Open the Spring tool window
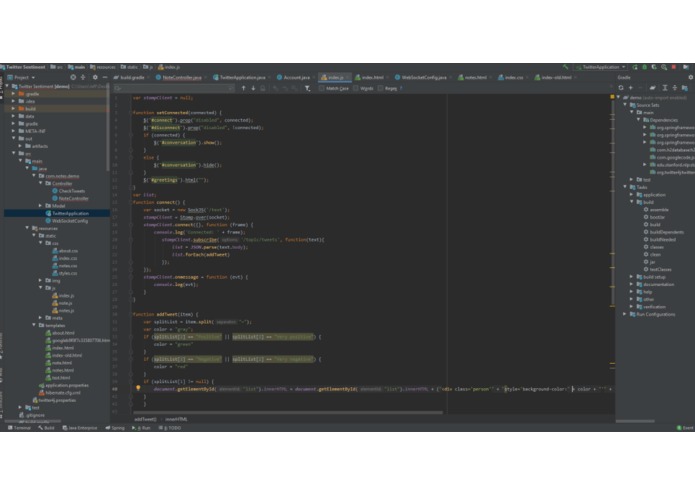 [x=115, y=428]
